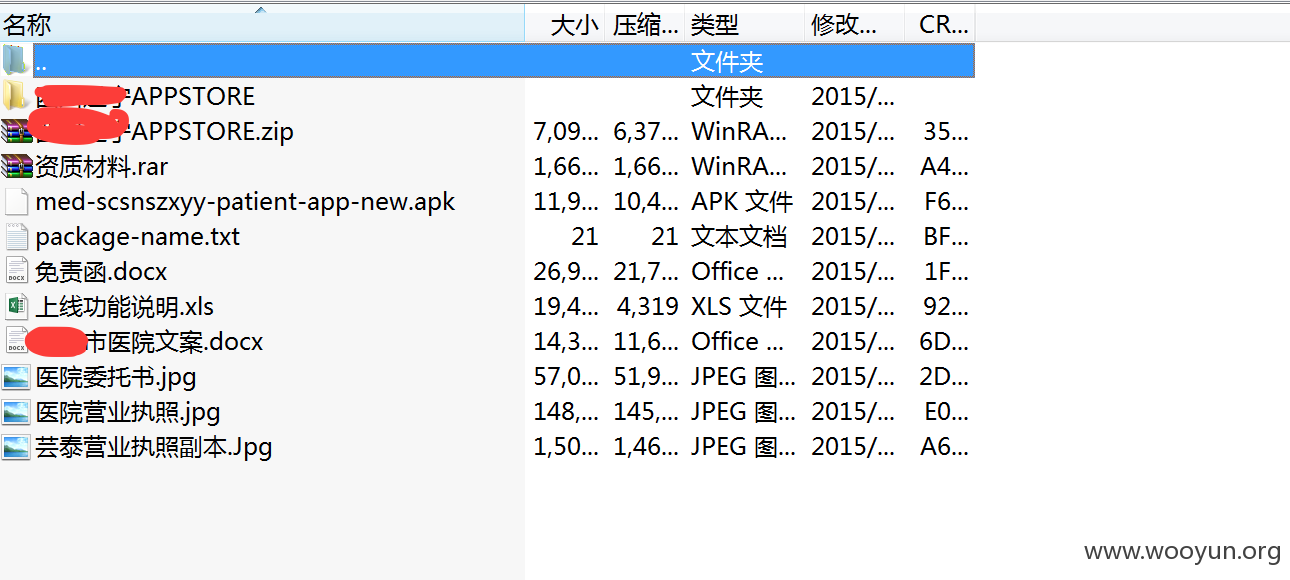Image resolution: width=1290 pixels, height=580 pixels.
Task: Select med-scsnszxyy-patient-app-new.apk file name
Action: 245,201
